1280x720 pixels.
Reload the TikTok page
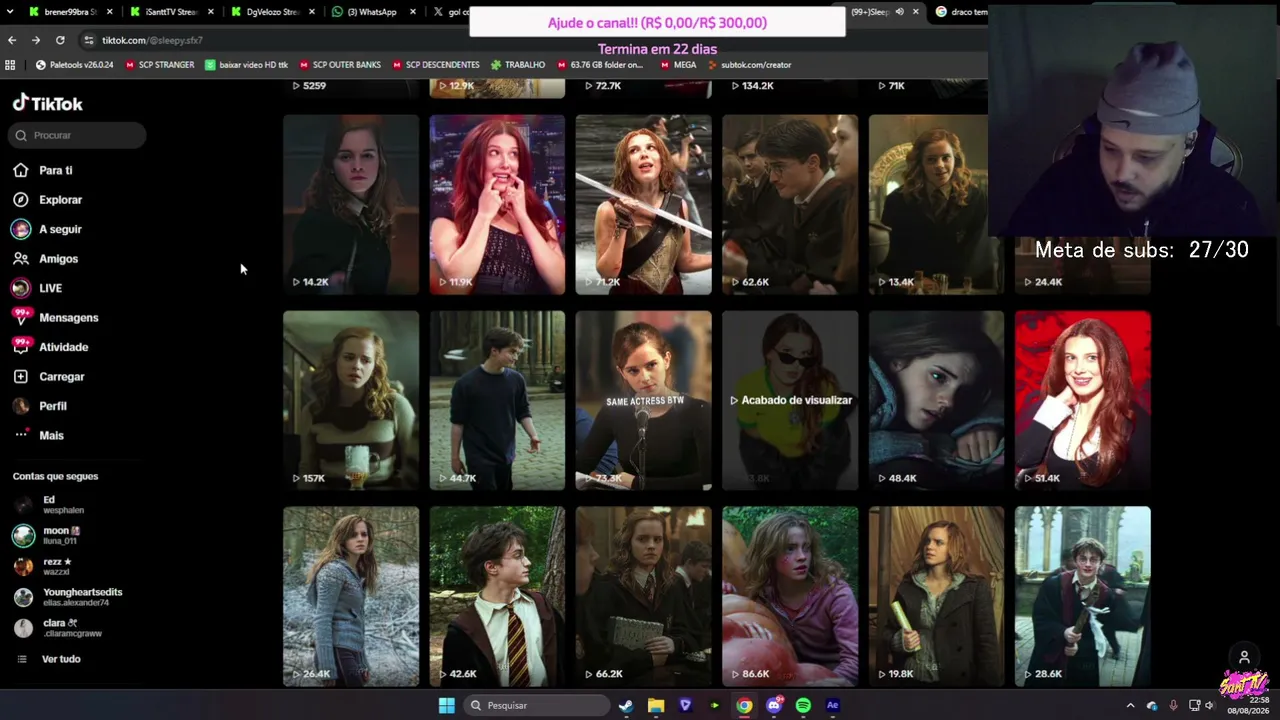tap(60, 40)
